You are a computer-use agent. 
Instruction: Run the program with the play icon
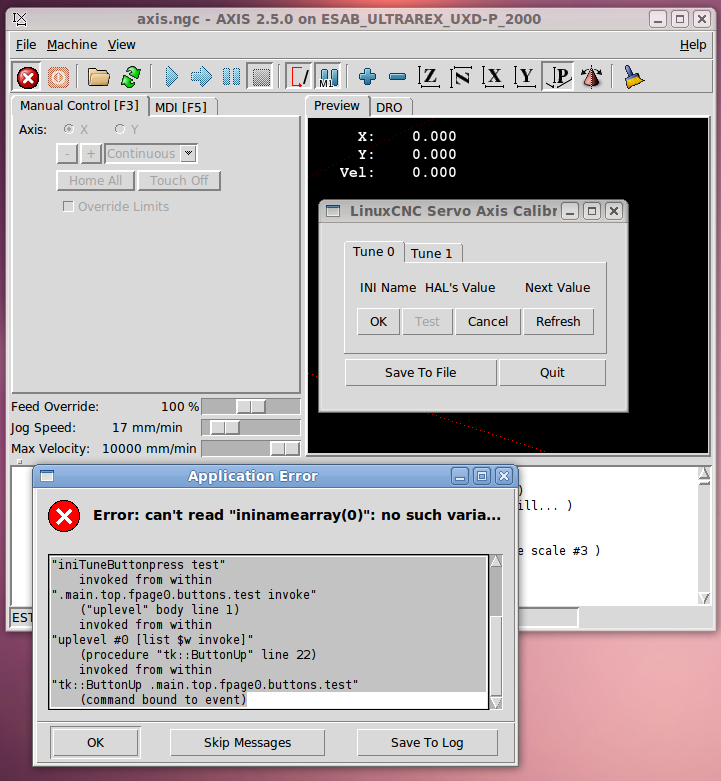click(x=171, y=77)
